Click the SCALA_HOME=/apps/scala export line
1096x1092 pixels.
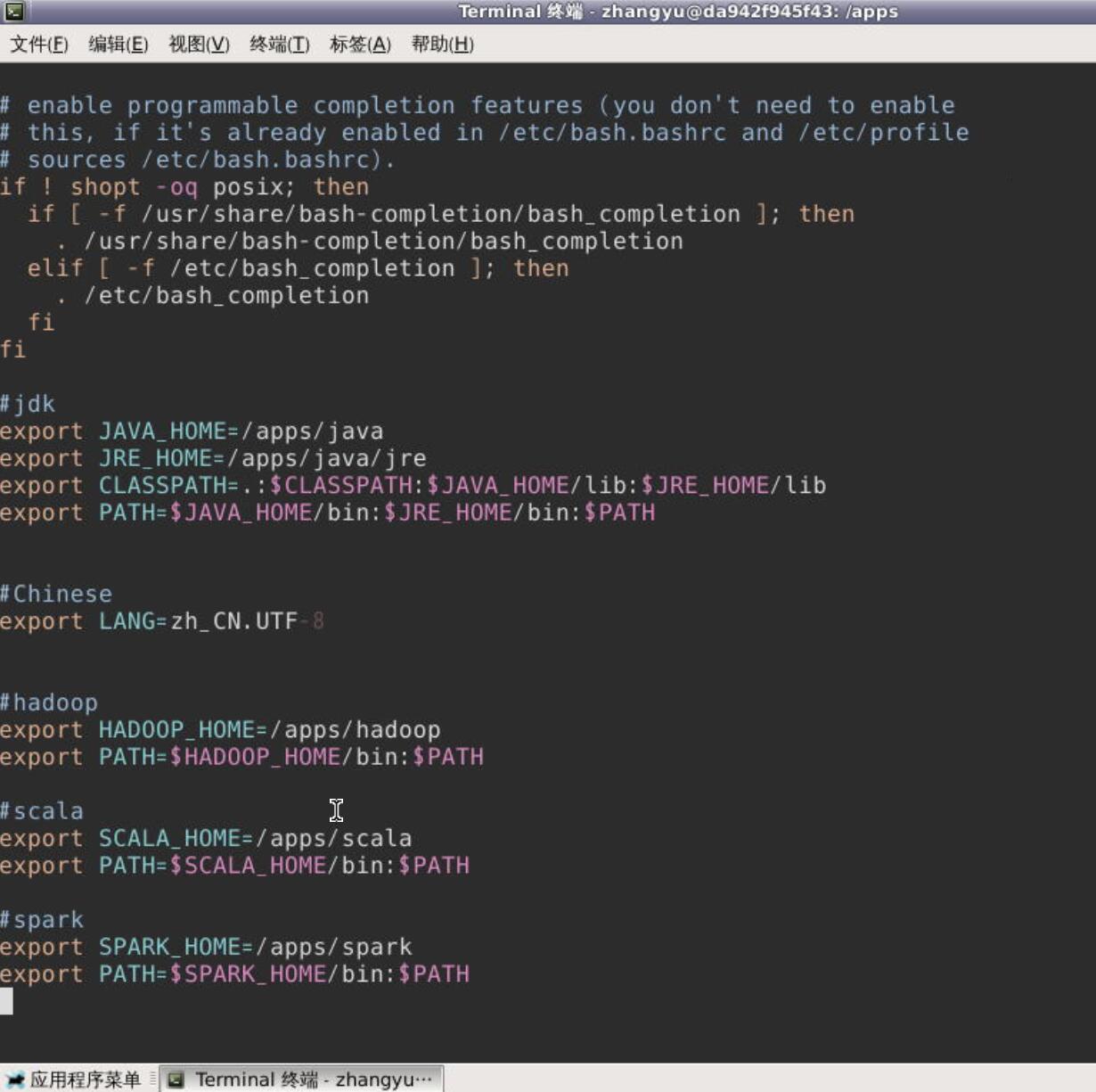[206, 839]
